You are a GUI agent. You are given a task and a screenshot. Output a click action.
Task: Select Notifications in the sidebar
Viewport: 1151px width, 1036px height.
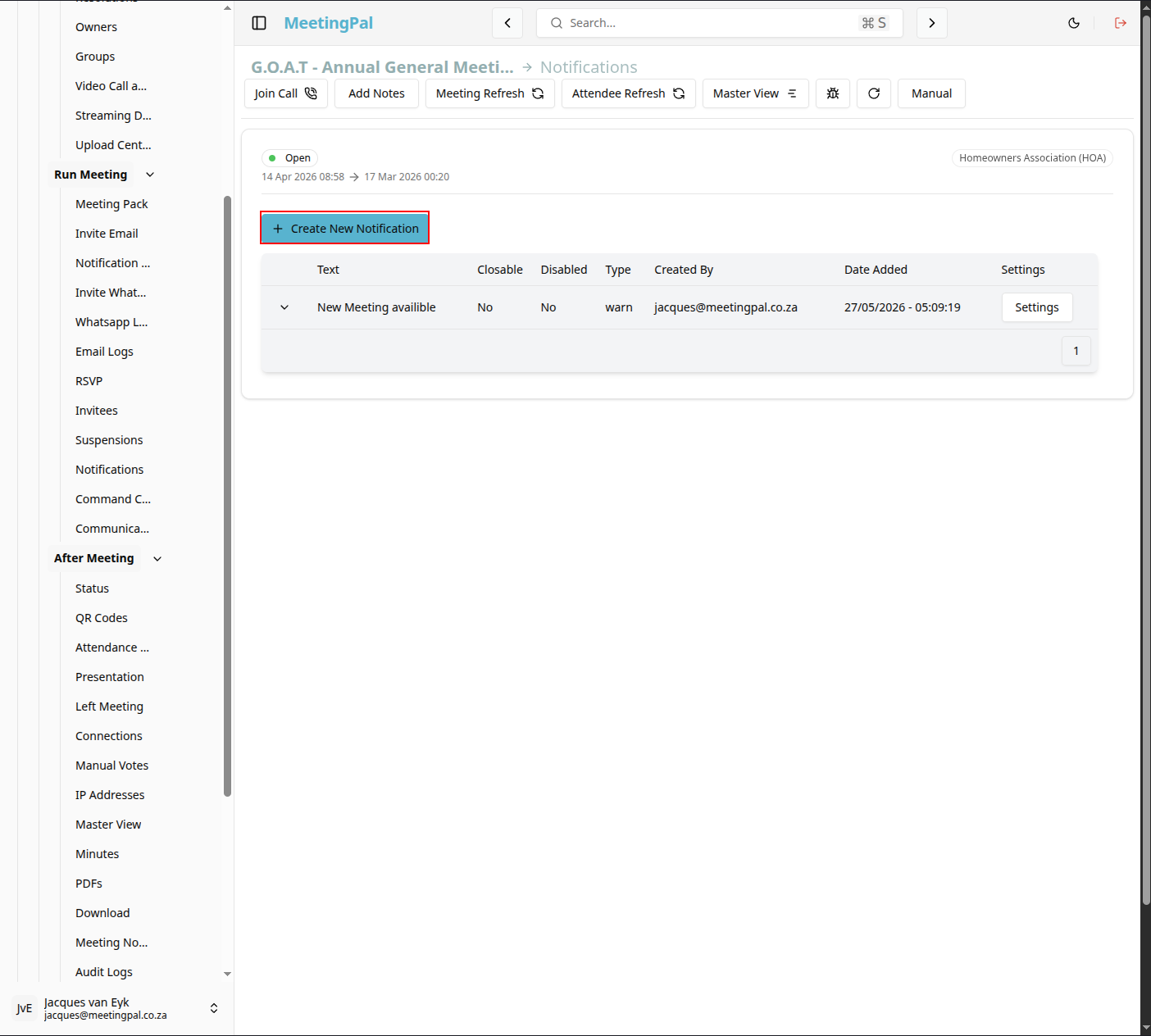coord(109,470)
